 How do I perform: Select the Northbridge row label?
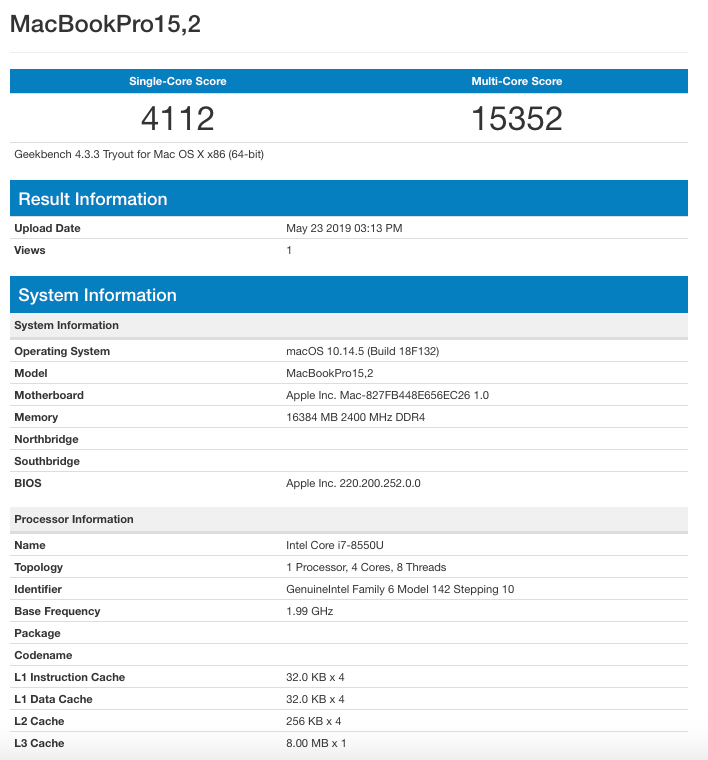[x=46, y=439]
